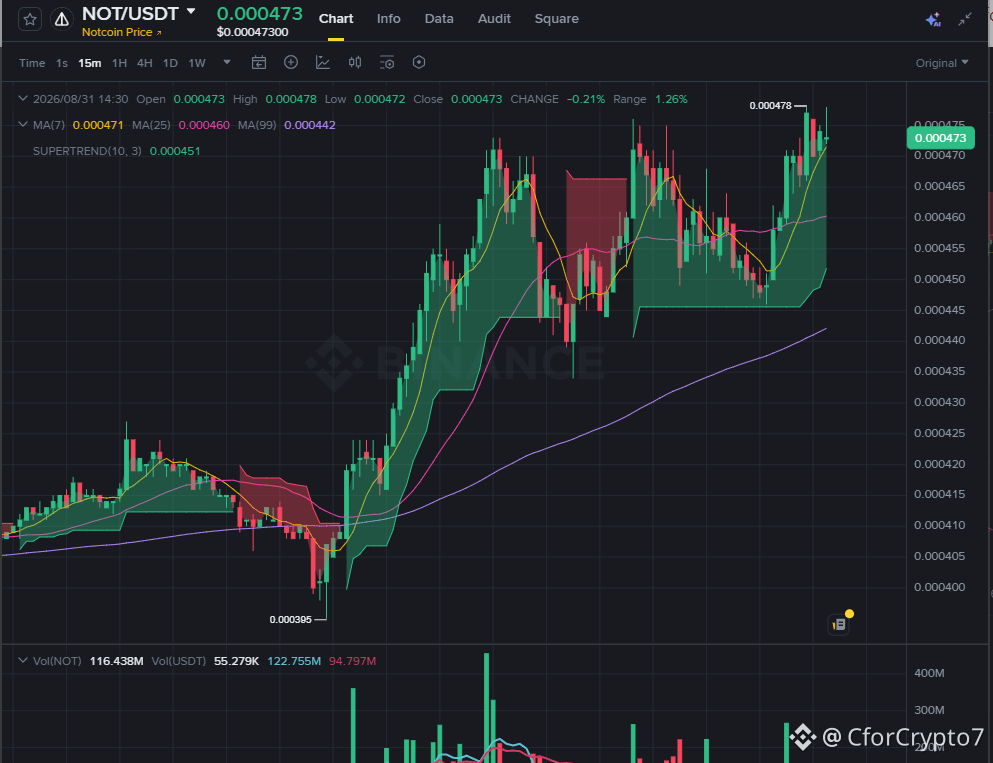Expand more time intervals dropdown arrow
Screen dimensions: 993x763
tap(227, 62)
